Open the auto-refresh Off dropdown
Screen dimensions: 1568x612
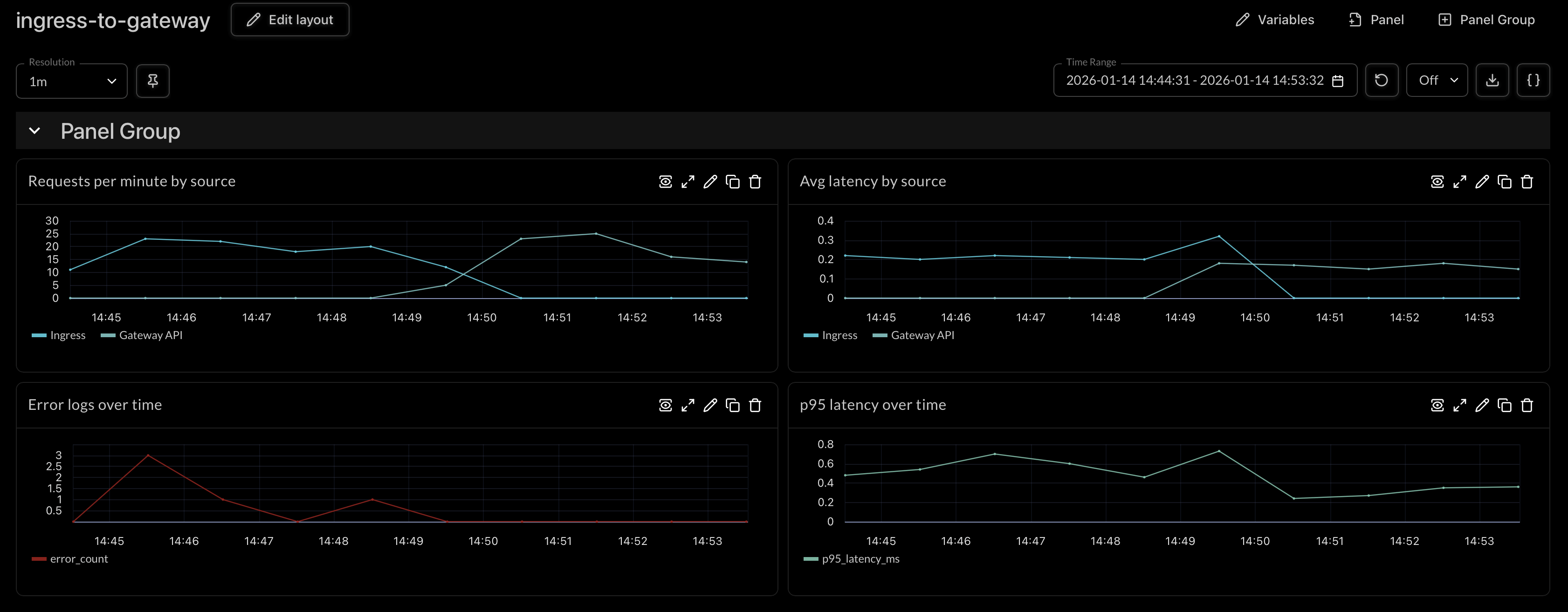click(x=1437, y=80)
